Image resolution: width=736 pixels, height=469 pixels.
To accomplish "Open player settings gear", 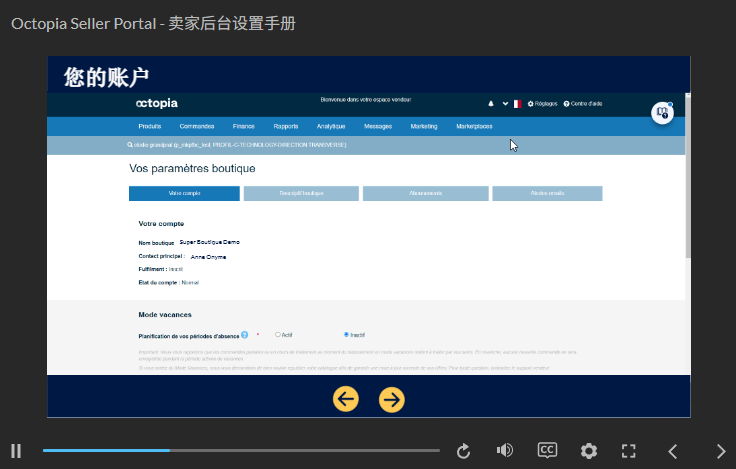I will tap(589, 451).
